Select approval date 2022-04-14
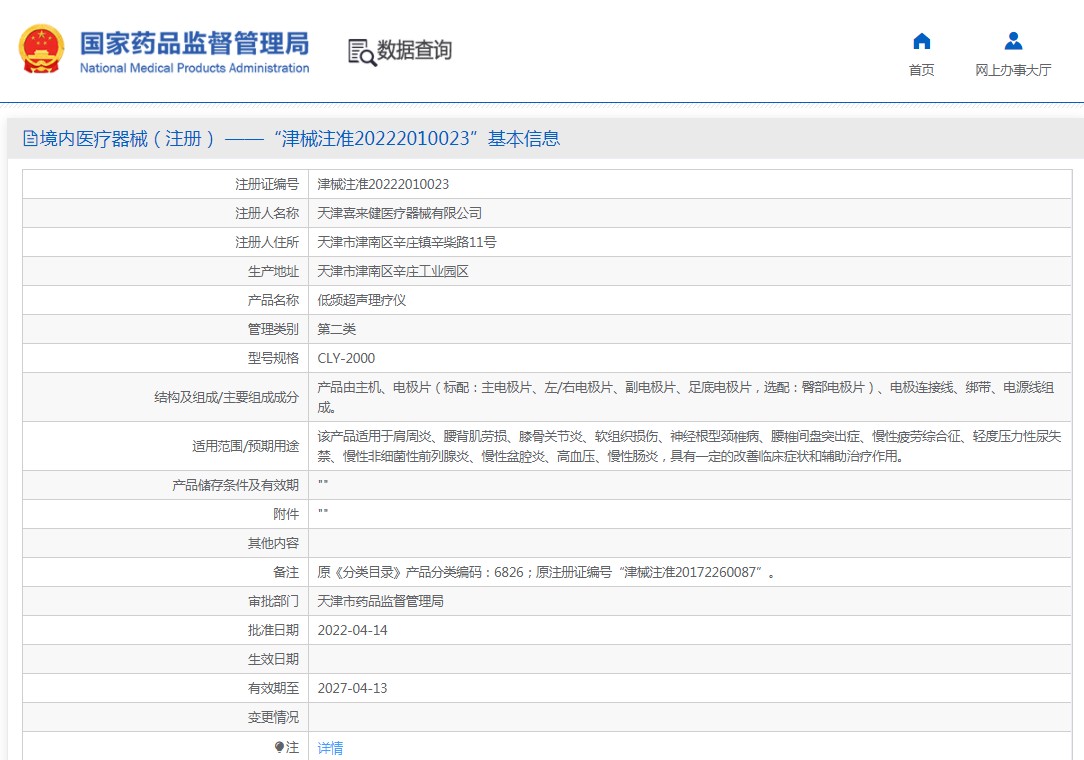This screenshot has width=1084, height=760. pyautogui.click(x=353, y=630)
